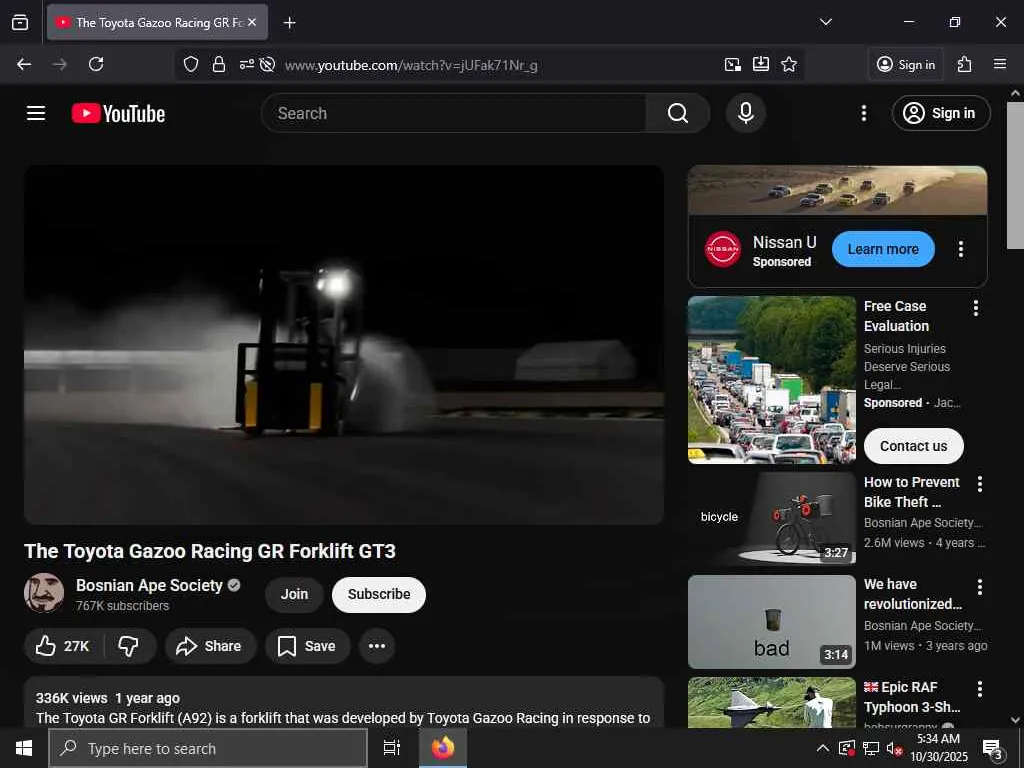This screenshot has height=768, width=1024.
Task: Open more actions ellipsis under video
Action: click(x=377, y=646)
